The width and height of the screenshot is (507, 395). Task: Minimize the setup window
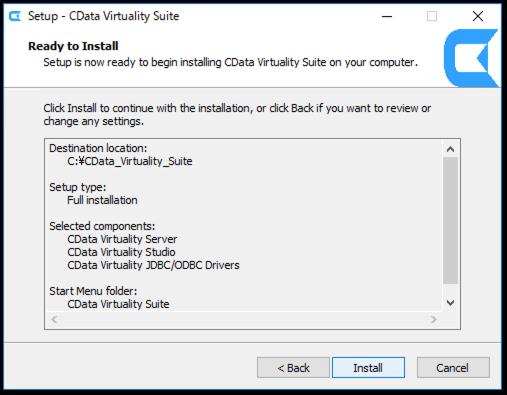(x=387, y=16)
